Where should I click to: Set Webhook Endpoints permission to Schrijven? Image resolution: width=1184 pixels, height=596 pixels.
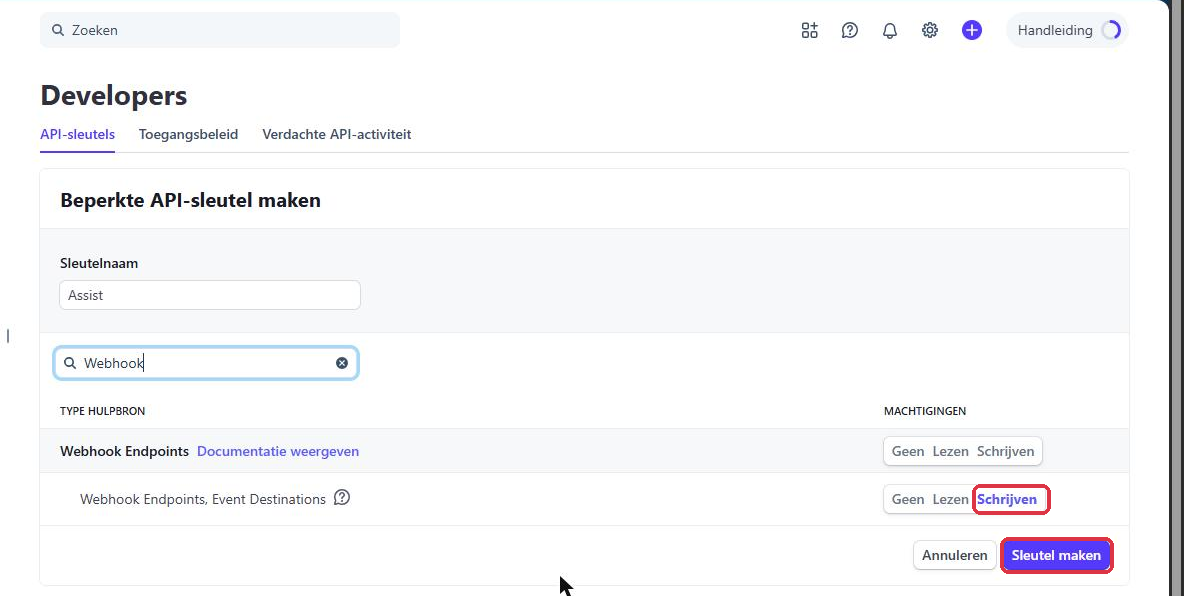tap(1006, 451)
